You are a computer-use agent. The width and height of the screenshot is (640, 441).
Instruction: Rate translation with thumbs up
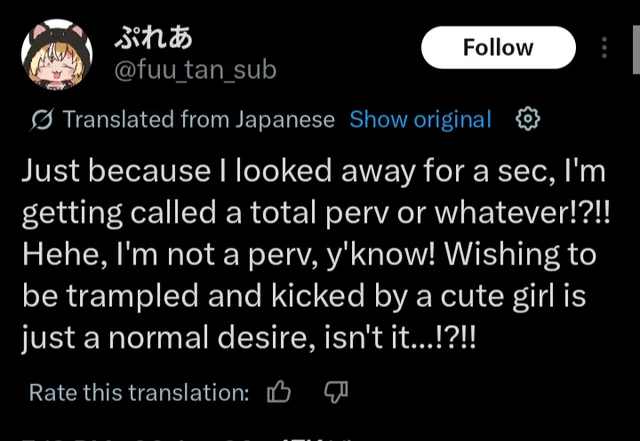(279, 392)
